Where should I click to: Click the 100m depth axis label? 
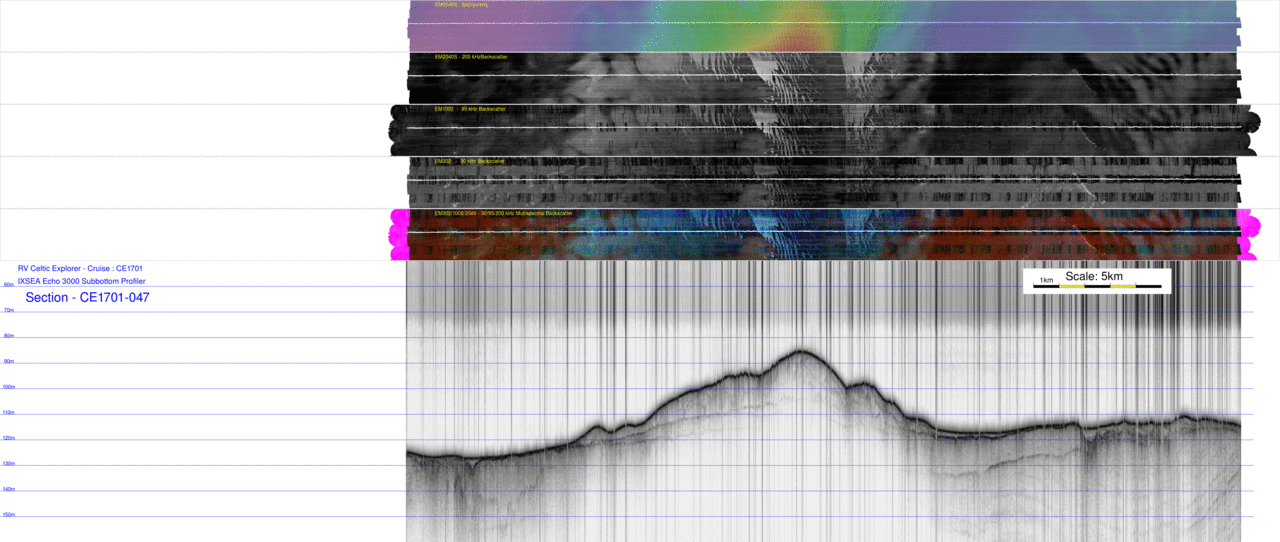click(x=9, y=387)
